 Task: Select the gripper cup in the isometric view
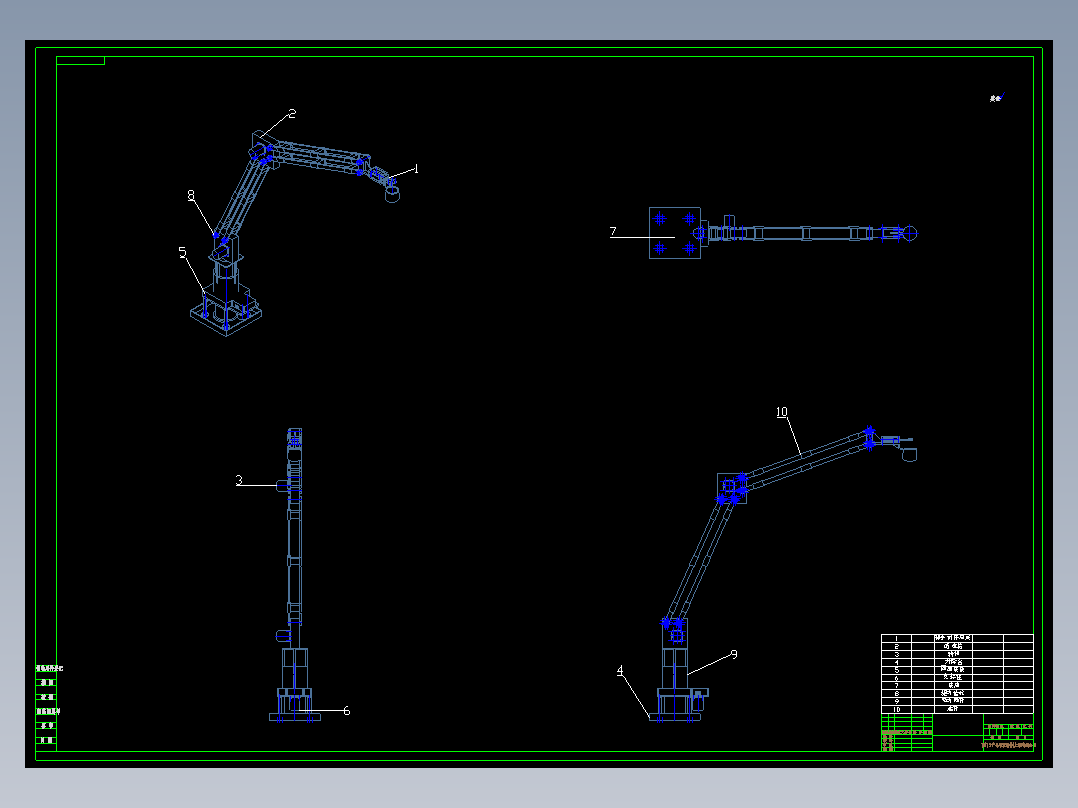click(392, 195)
